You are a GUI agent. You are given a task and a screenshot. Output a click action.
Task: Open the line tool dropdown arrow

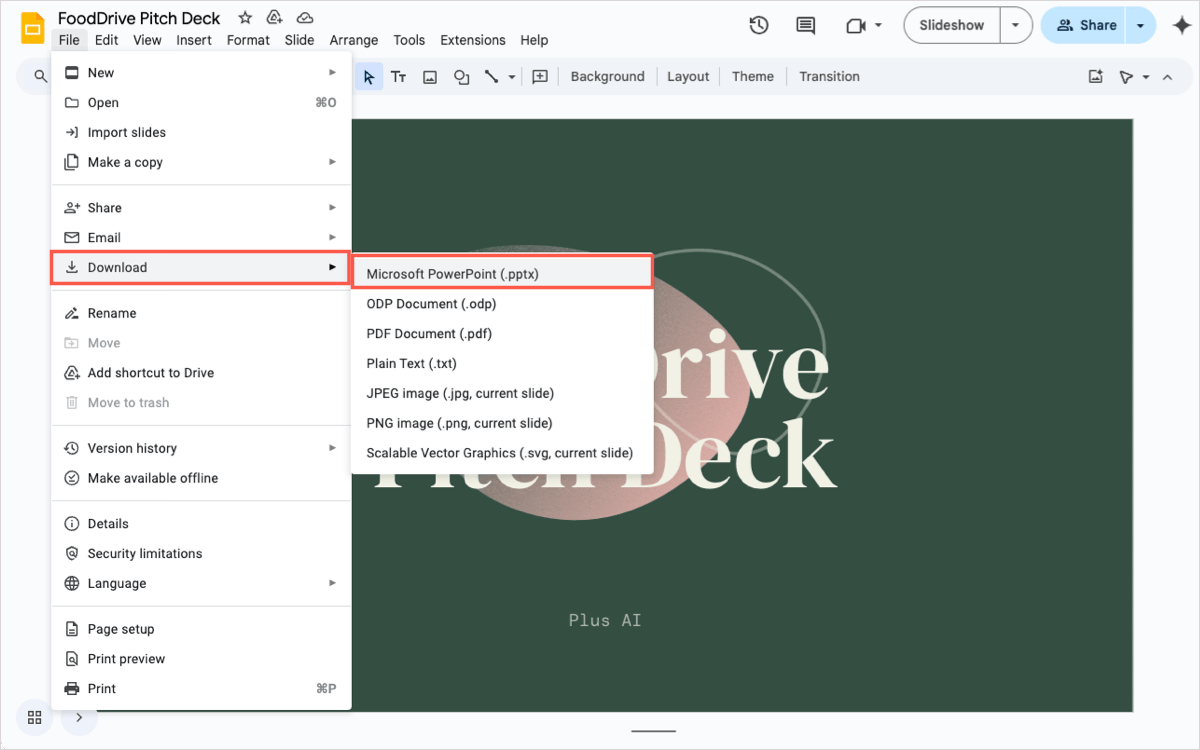[512, 77]
